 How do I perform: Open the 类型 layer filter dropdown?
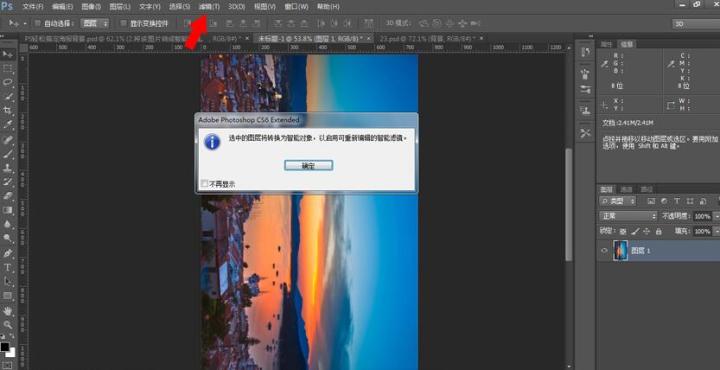click(x=618, y=201)
